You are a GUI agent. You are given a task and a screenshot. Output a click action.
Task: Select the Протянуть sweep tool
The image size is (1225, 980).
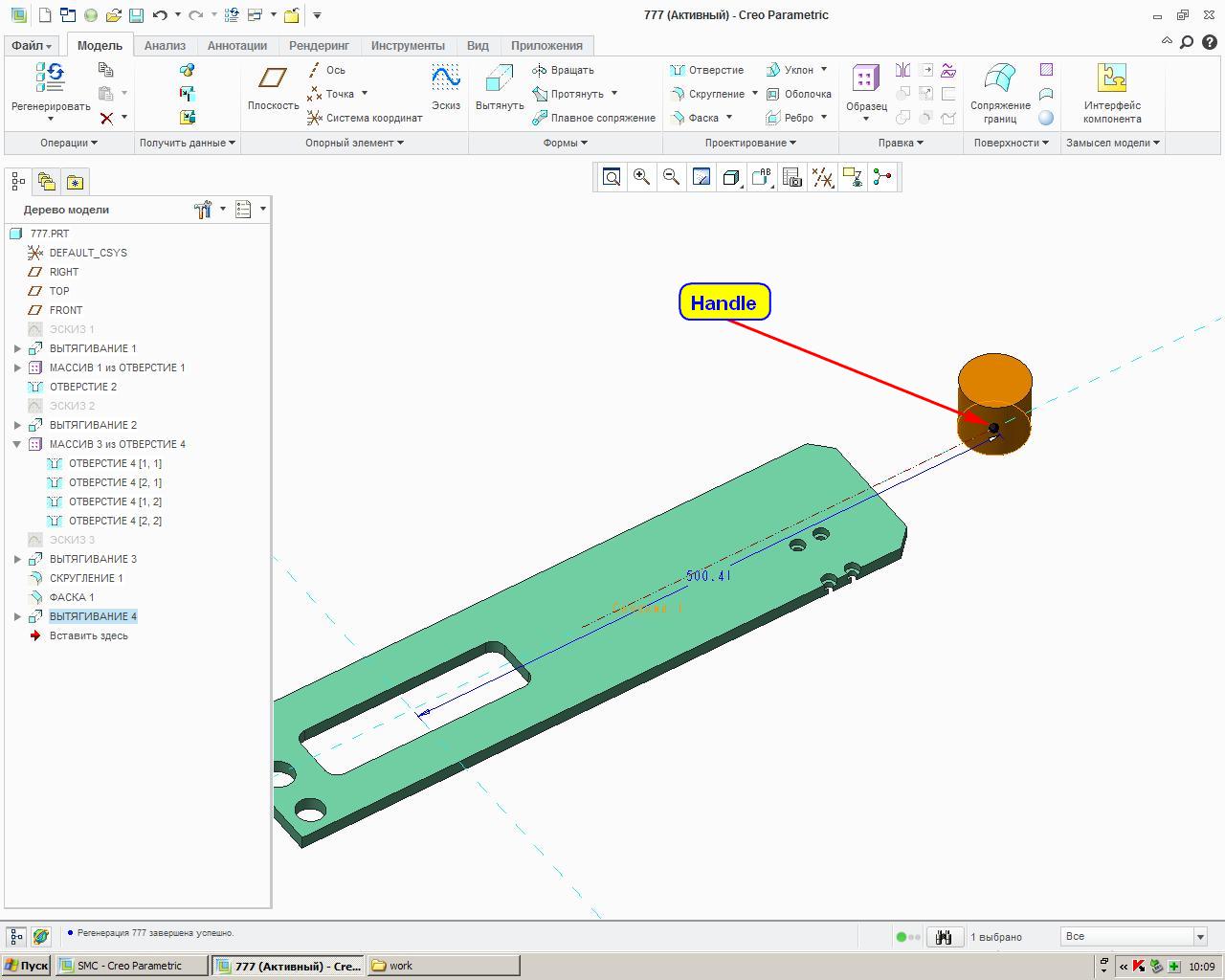(568, 94)
